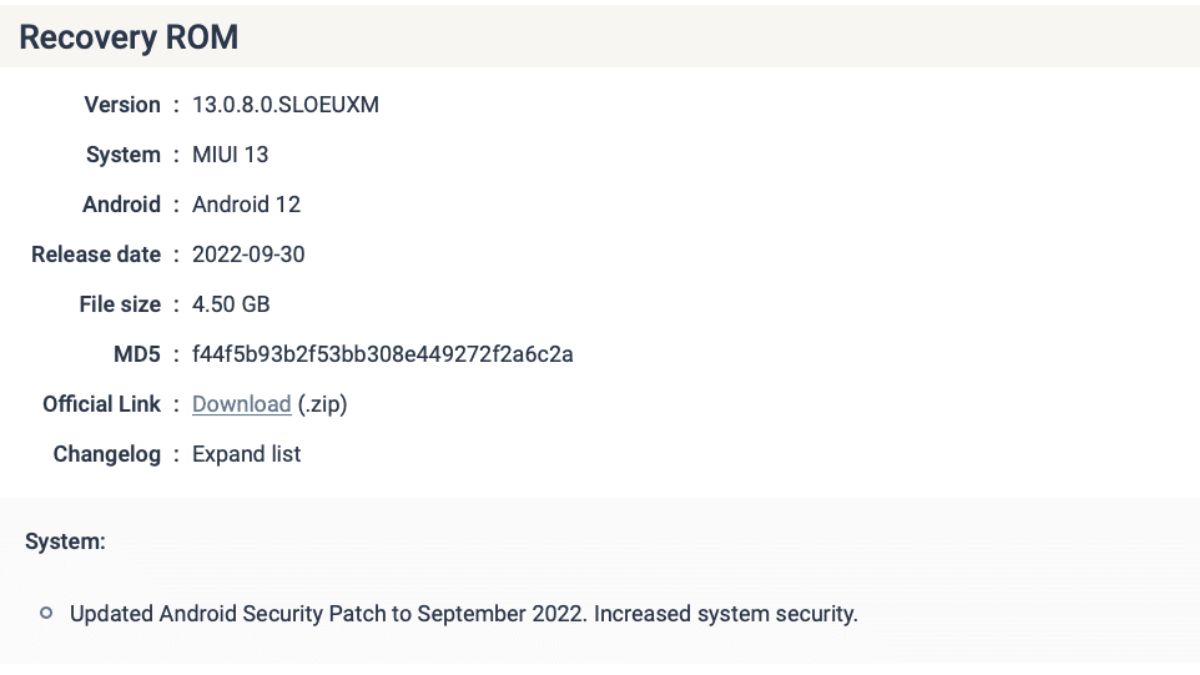Image resolution: width=1200 pixels, height=675 pixels.
Task: Click the Recovery ROM heading
Action: click(x=129, y=38)
